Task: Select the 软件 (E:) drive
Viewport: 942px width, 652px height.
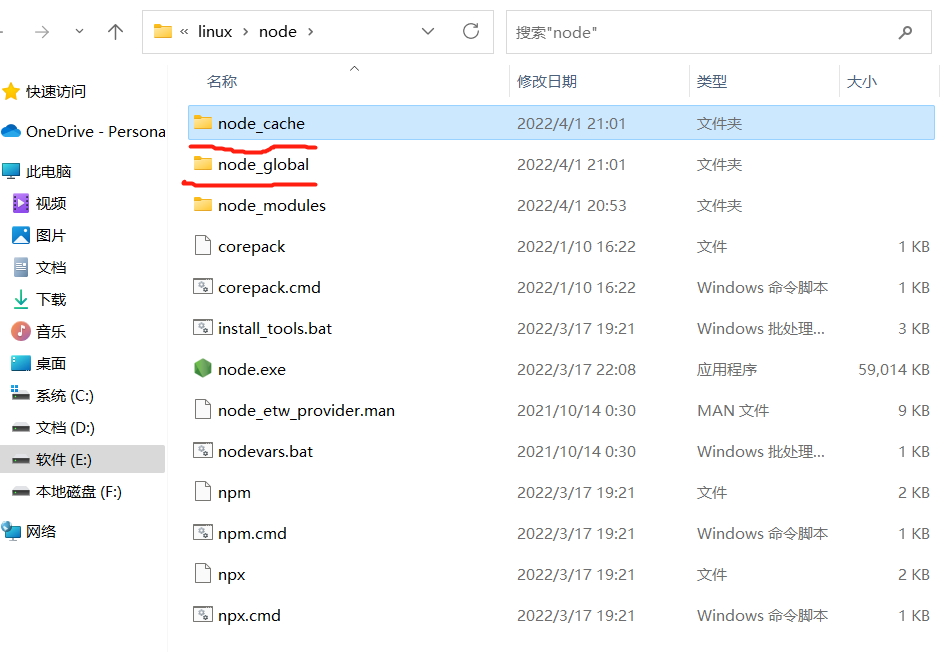Action: 82,460
